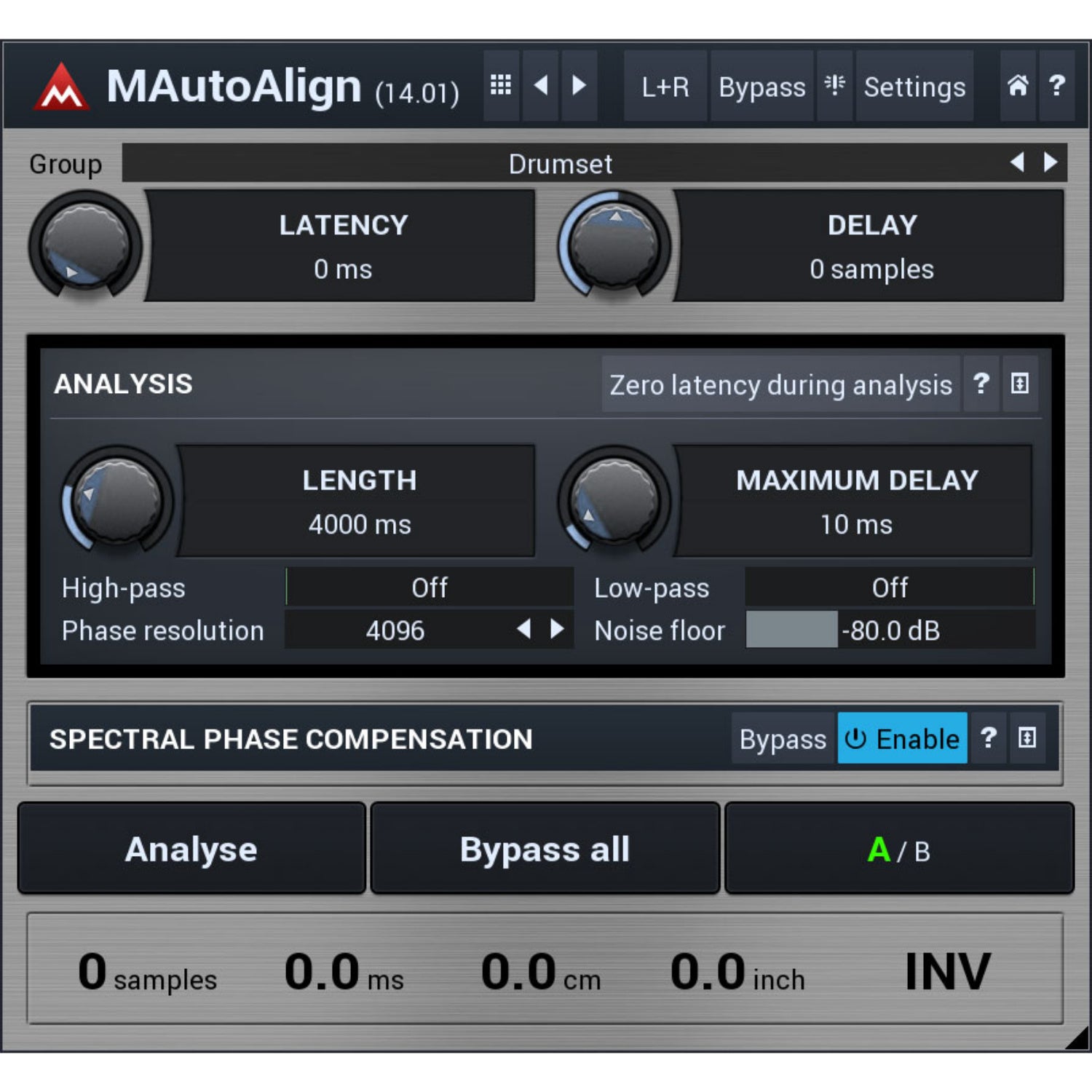Open help with top question mark
The width and height of the screenshot is (1092, 1092).
1057,86
